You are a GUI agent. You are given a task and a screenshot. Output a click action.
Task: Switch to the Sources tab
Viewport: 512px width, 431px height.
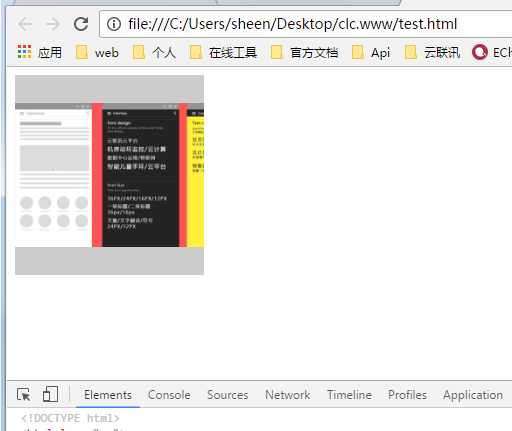(x=227, y=395)
